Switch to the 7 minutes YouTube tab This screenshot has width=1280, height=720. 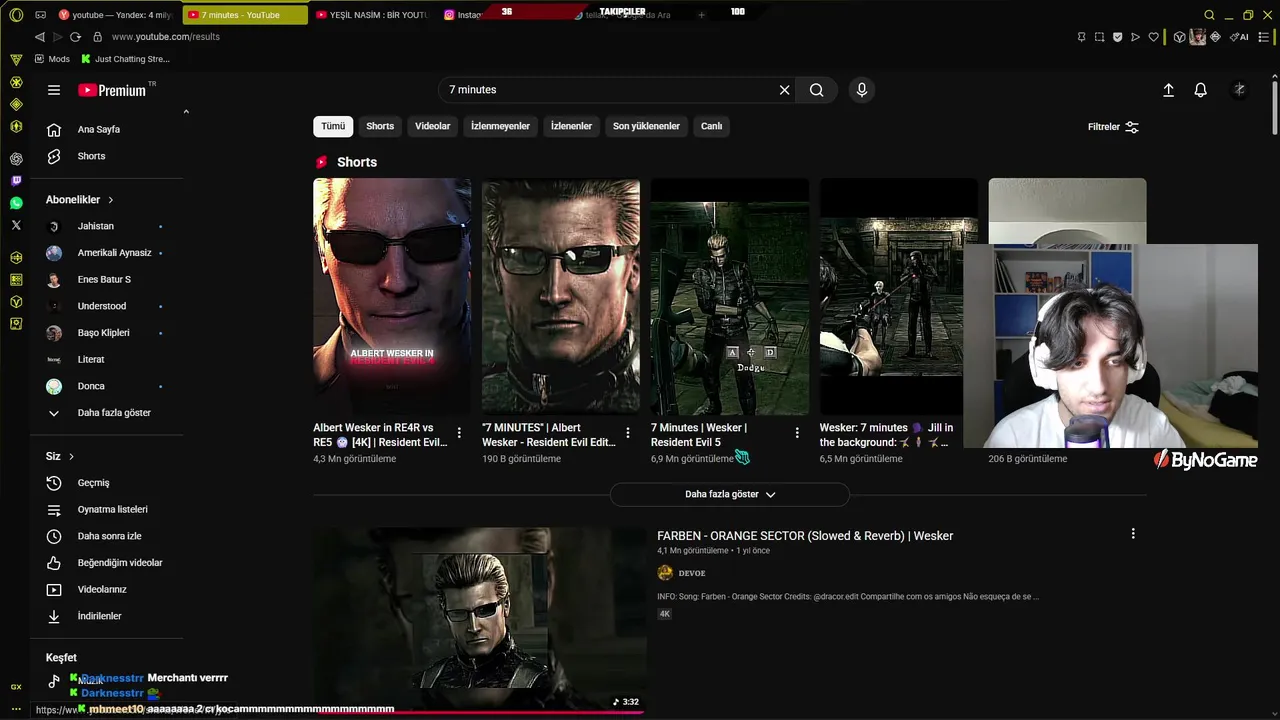[x=245, y=15]
